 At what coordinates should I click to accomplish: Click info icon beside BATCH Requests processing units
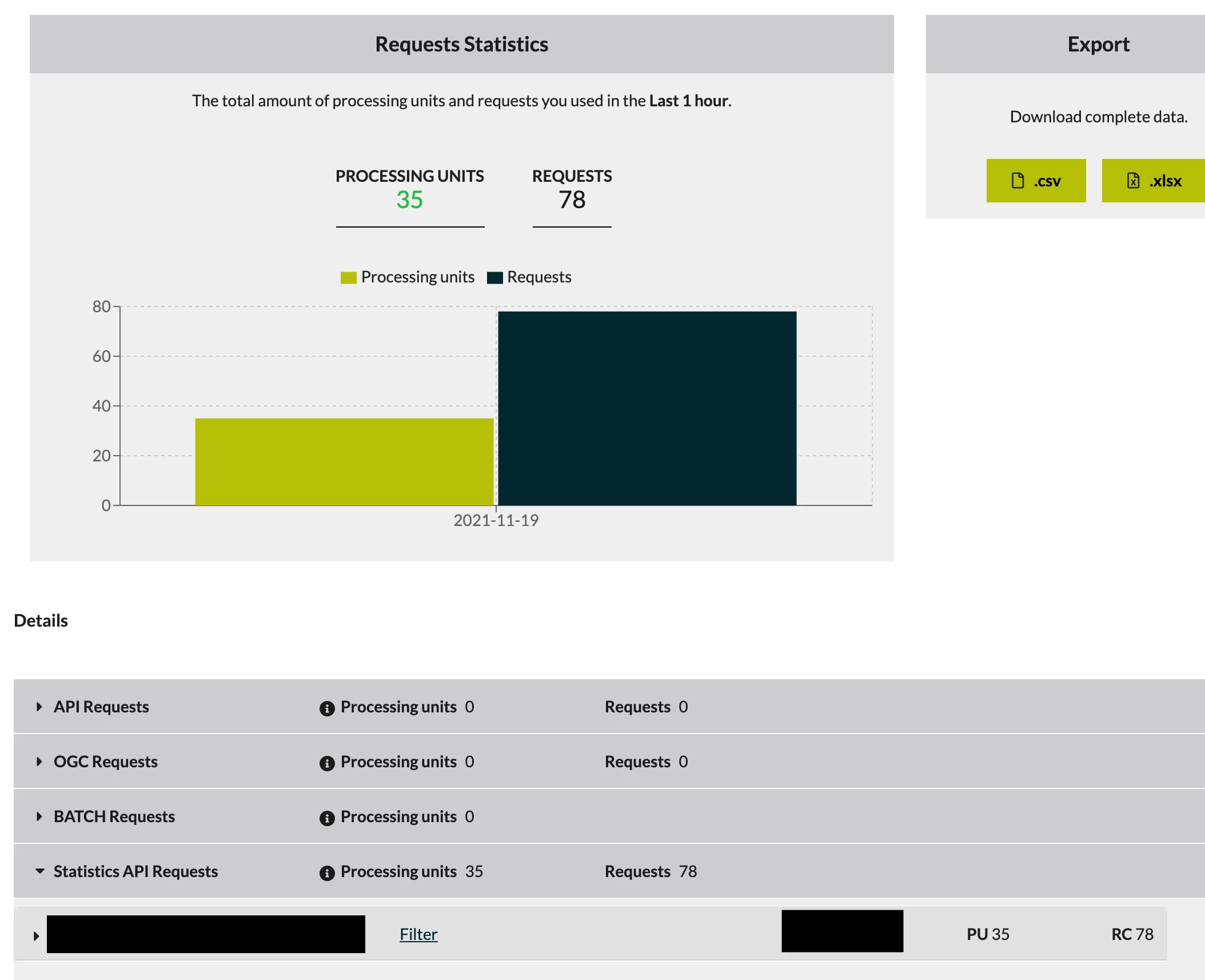click(327, 818)
